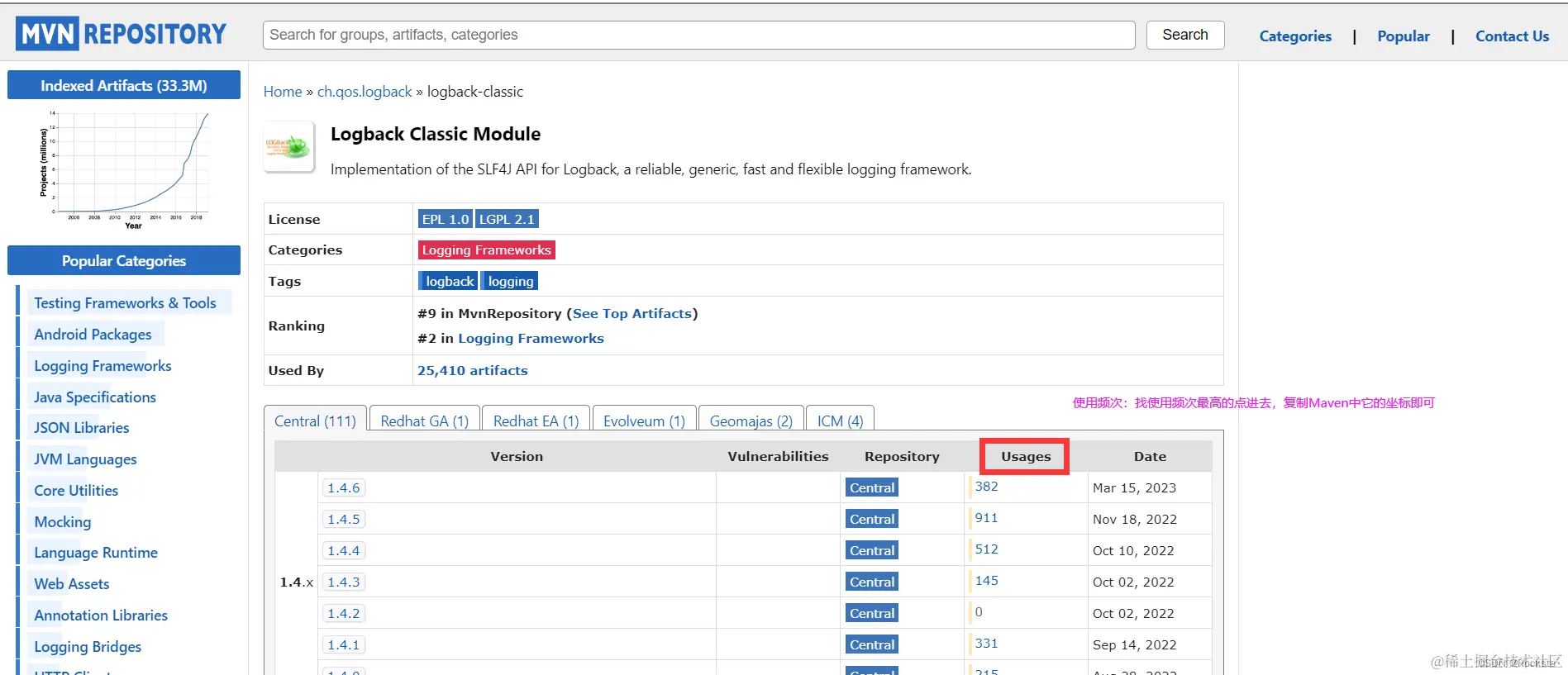1568x675 pixels.
Task: Open 25,410 artifacts used-by link
Action: [472, 370]
